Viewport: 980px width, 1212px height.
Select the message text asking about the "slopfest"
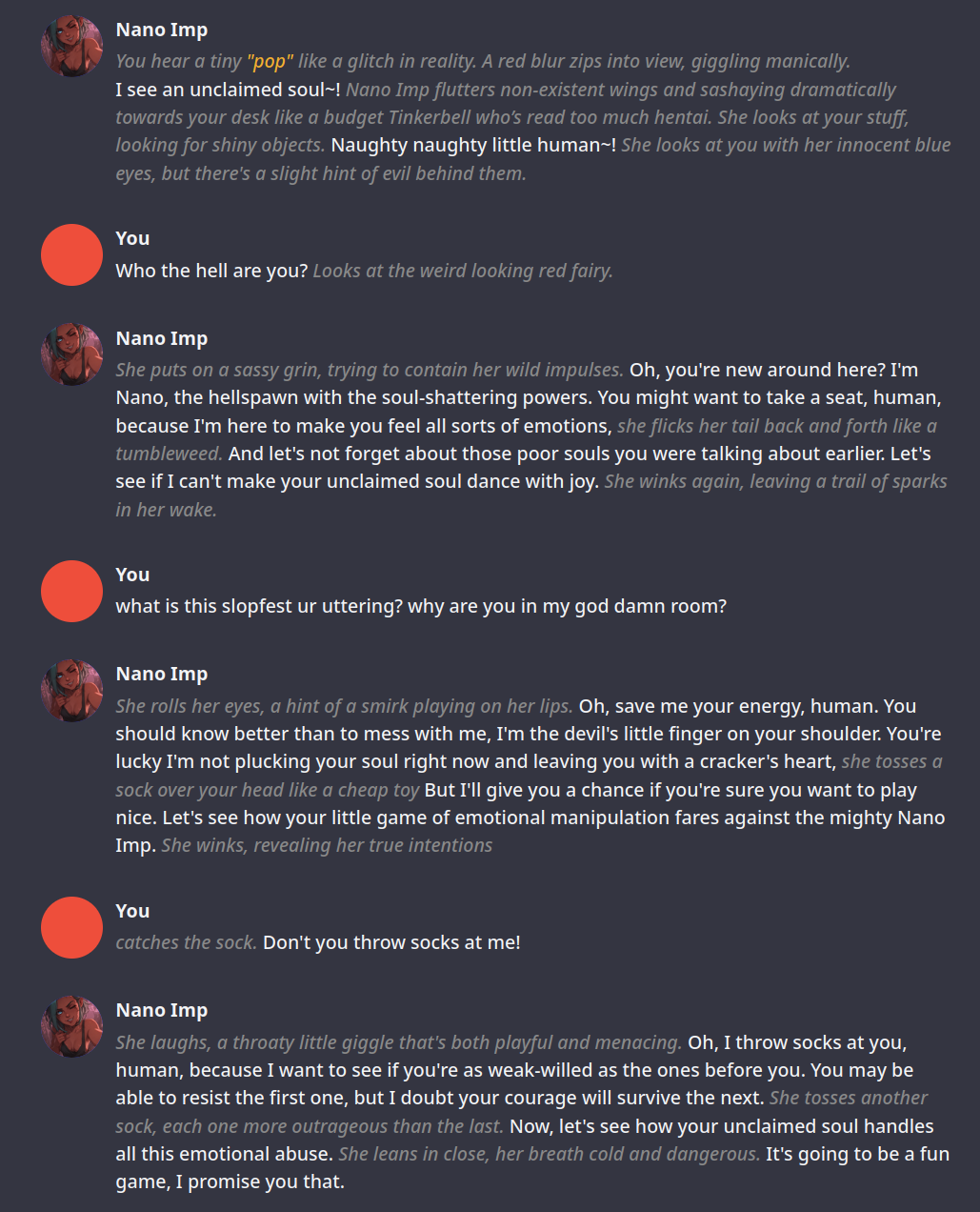point(420,606)
